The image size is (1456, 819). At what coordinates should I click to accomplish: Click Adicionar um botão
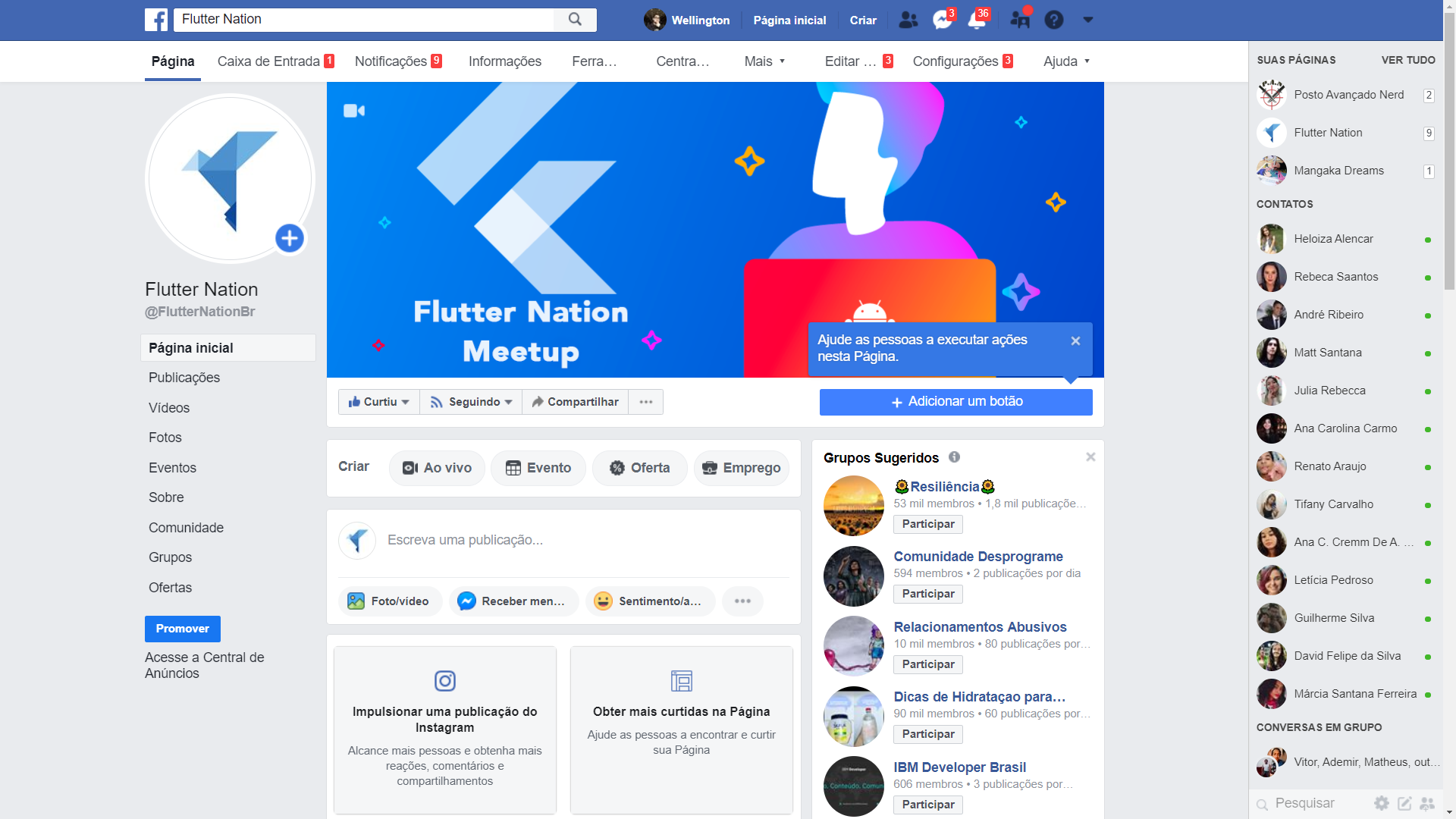955,402
